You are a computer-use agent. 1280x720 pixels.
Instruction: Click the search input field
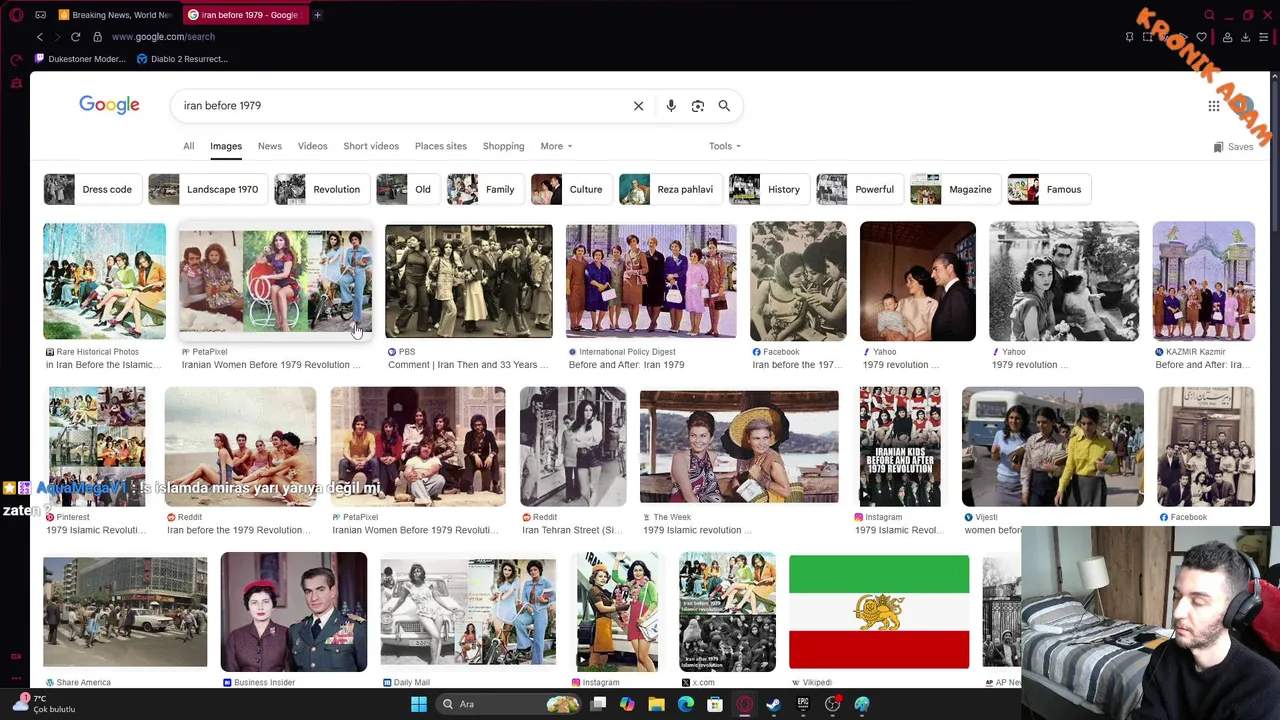(400, 106)
